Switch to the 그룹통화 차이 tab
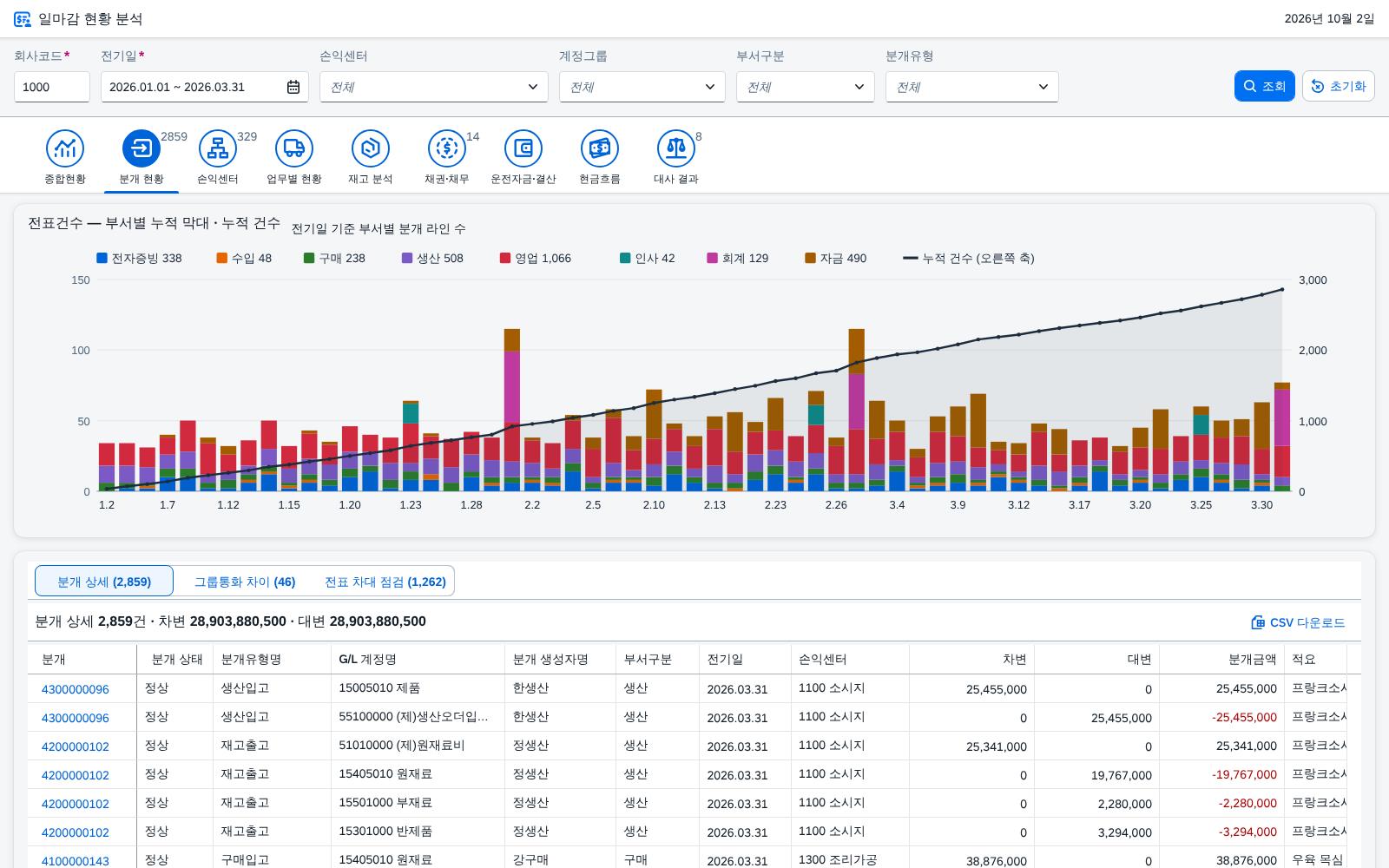The image size is (1389, 868). point(245,582)
